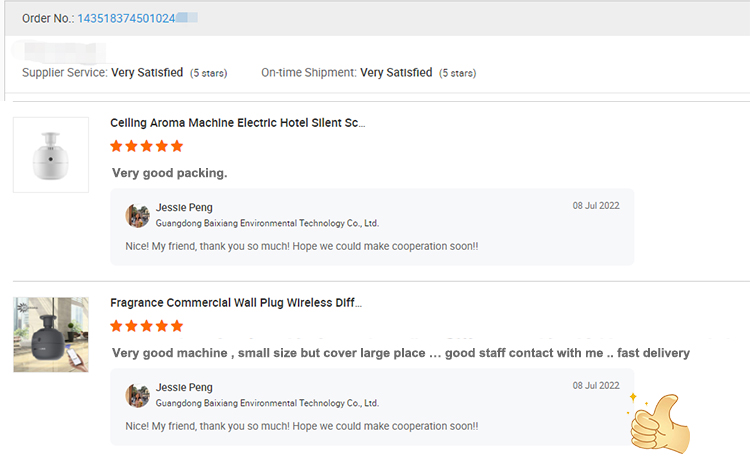
Task: Open Guangdong Baixiang company name in first reply
Action: coord(267,223)
